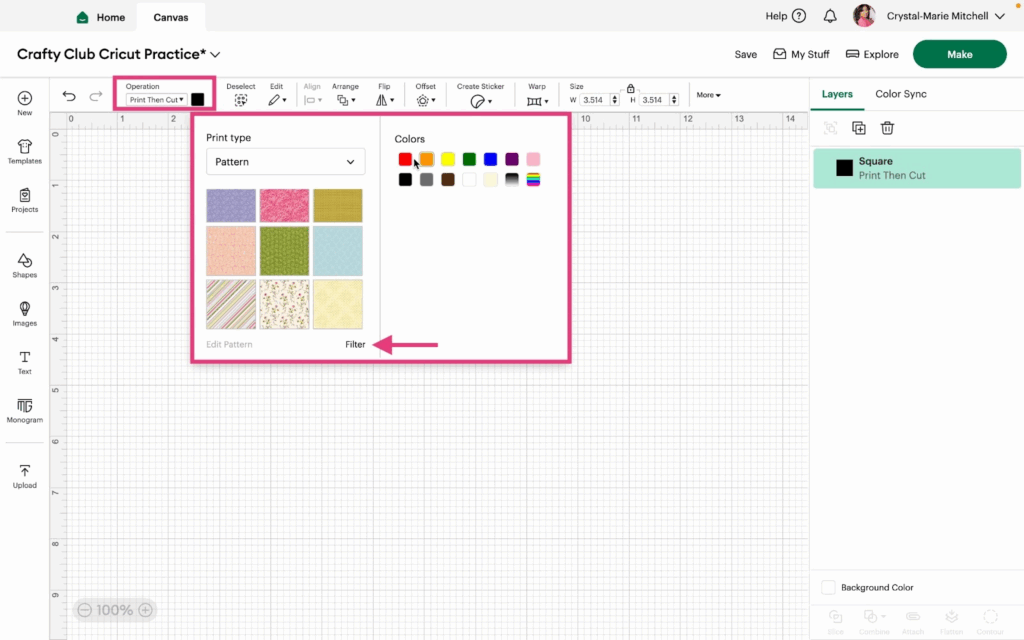
Task: Choose the light blue pattern thumbnail
Action: 338,251
